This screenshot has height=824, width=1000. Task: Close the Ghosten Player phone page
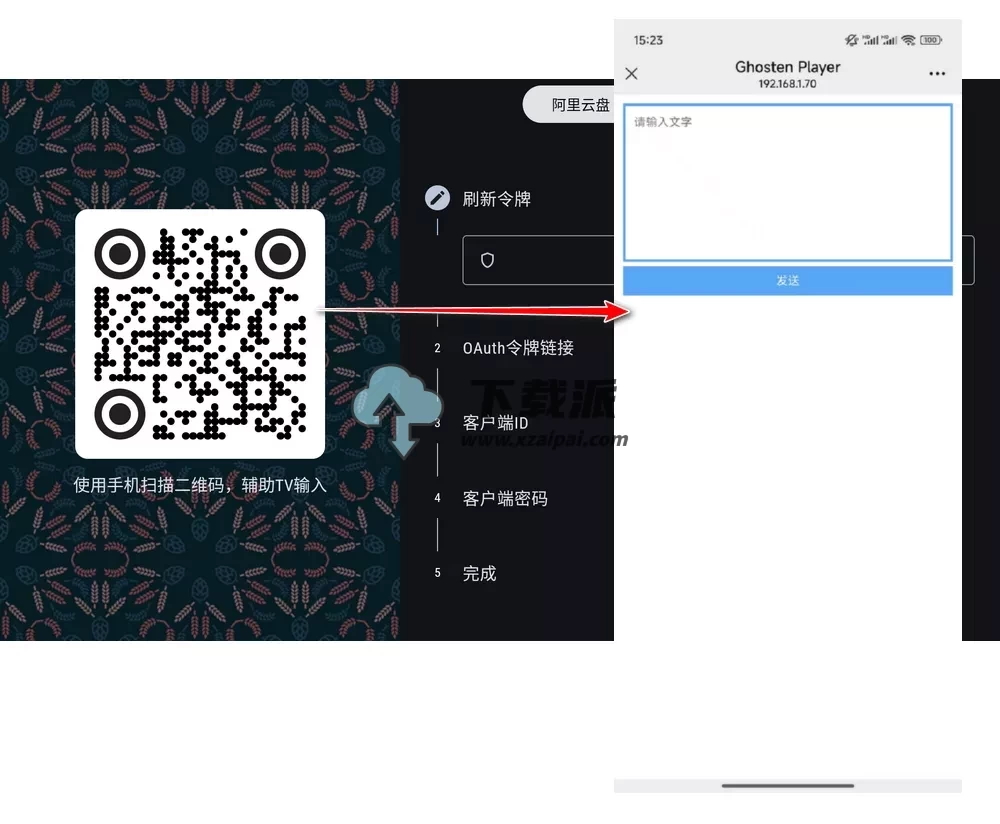coord(631,74)
